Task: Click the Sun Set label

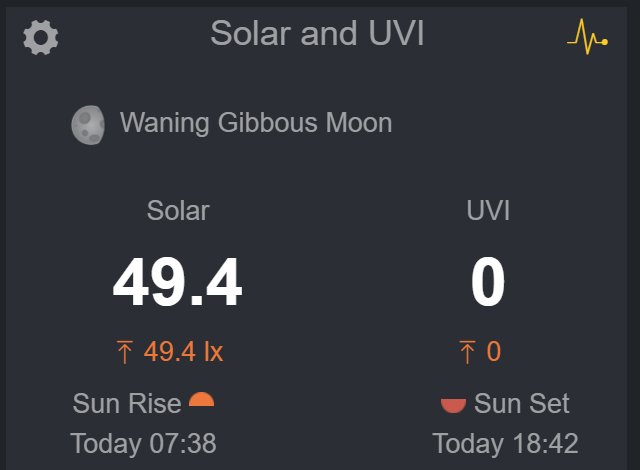Action: tap(521, 404)
